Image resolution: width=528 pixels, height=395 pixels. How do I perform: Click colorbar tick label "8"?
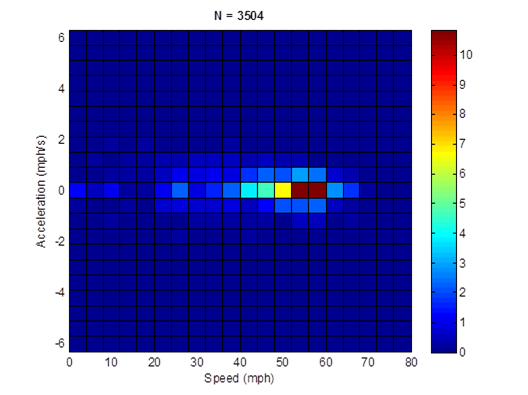462,114
